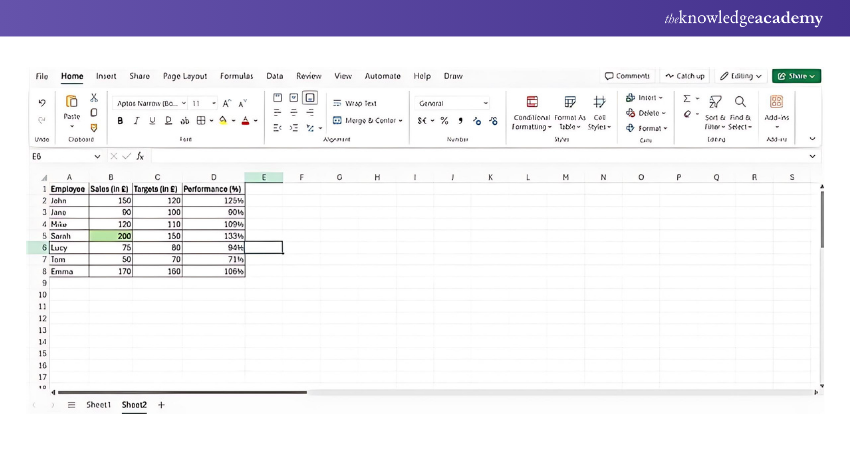Click the Paste clipboard icon
This screenshot has height=450, width=850.
pyautogui.click(x=72, y=102)
